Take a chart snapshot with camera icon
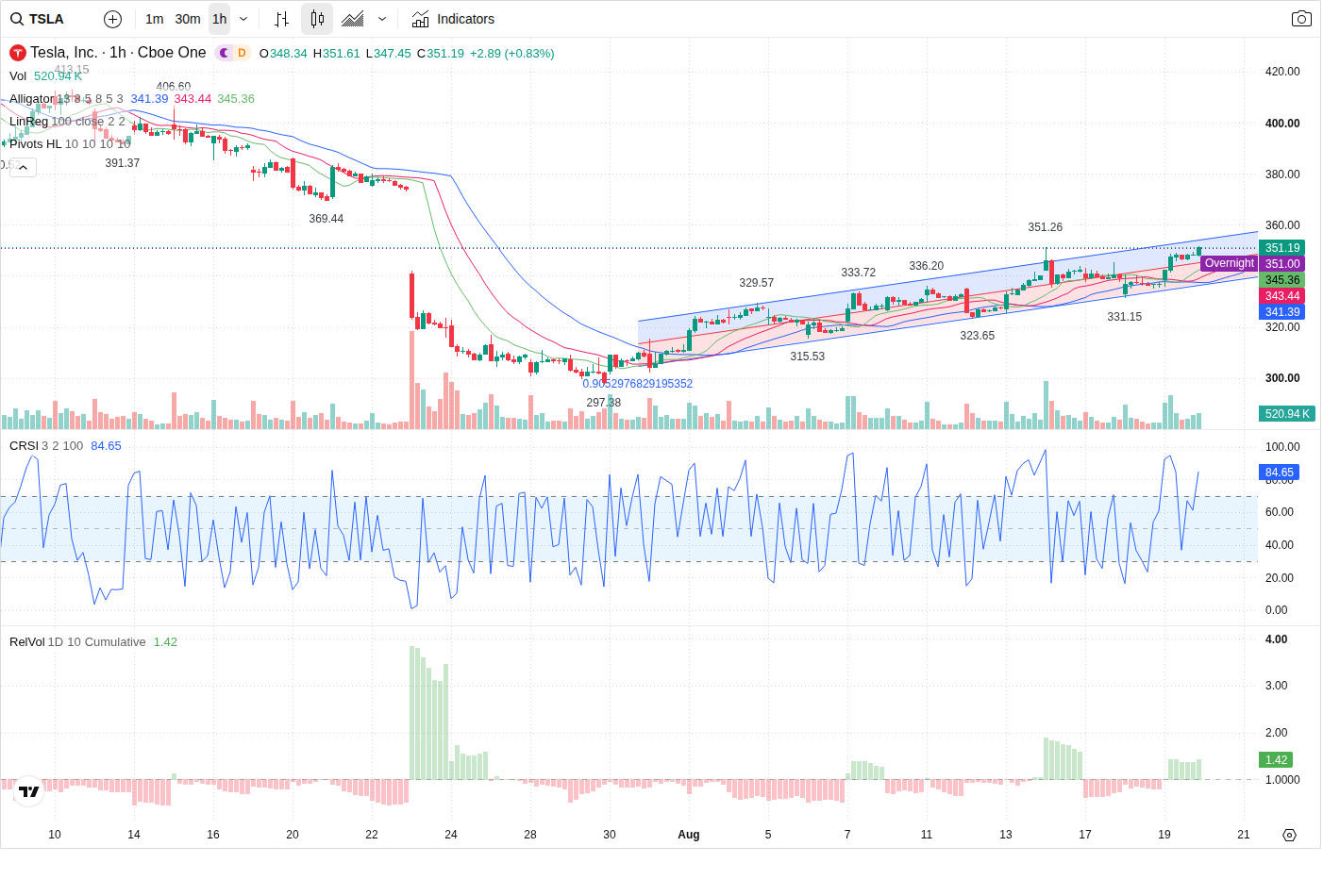 coord(1301,19)
